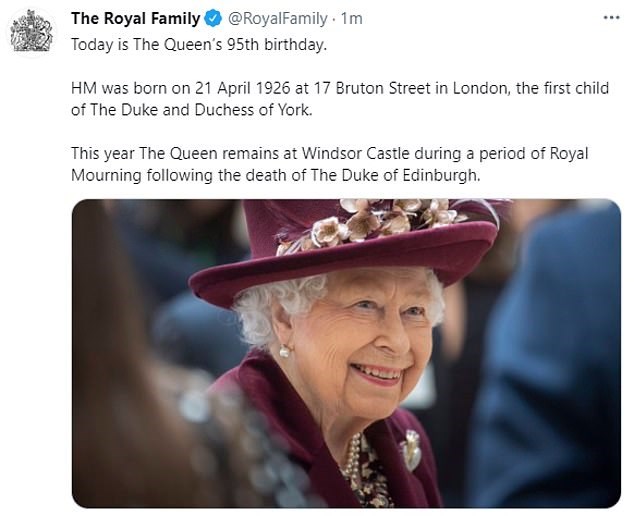Click the brooch on the Queen's coat
This screenshot has width=634, height=516.
[x=411, y=449]
